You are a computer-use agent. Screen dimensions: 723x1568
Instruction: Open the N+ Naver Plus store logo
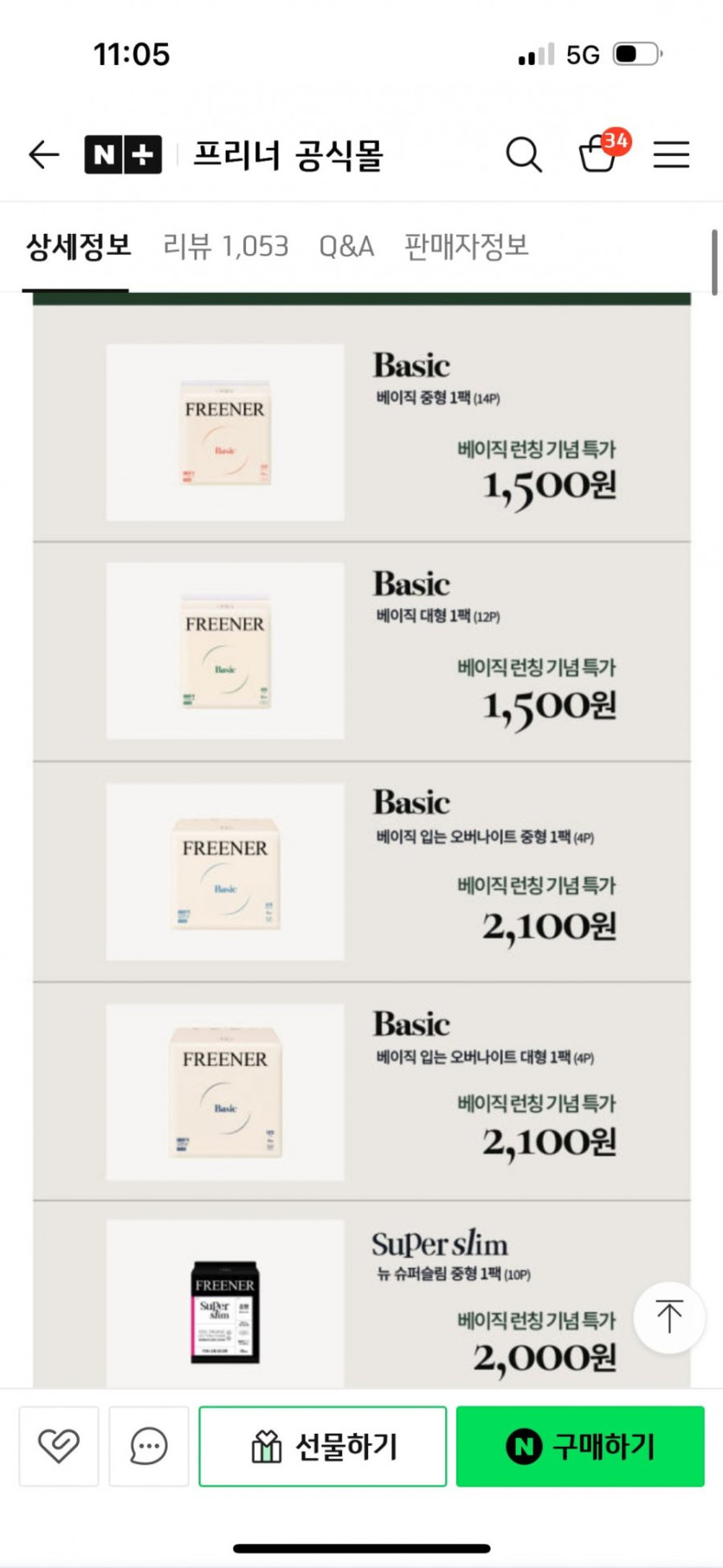point(123,155)
